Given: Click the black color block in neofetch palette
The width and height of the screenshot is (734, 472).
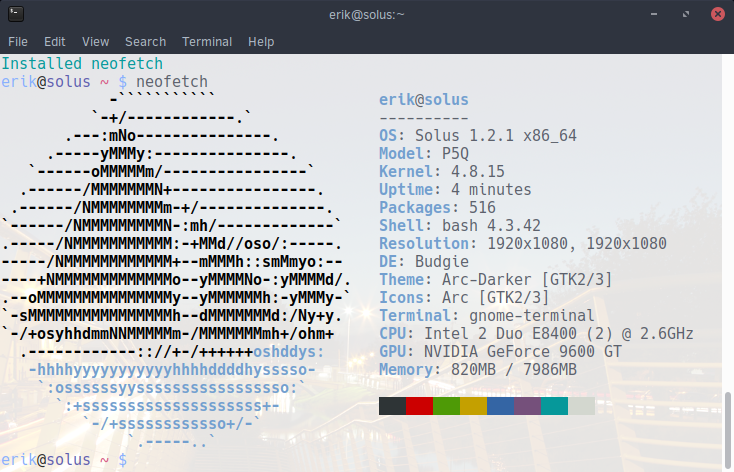Looking at the screenshot, I should tap(392, 406).
